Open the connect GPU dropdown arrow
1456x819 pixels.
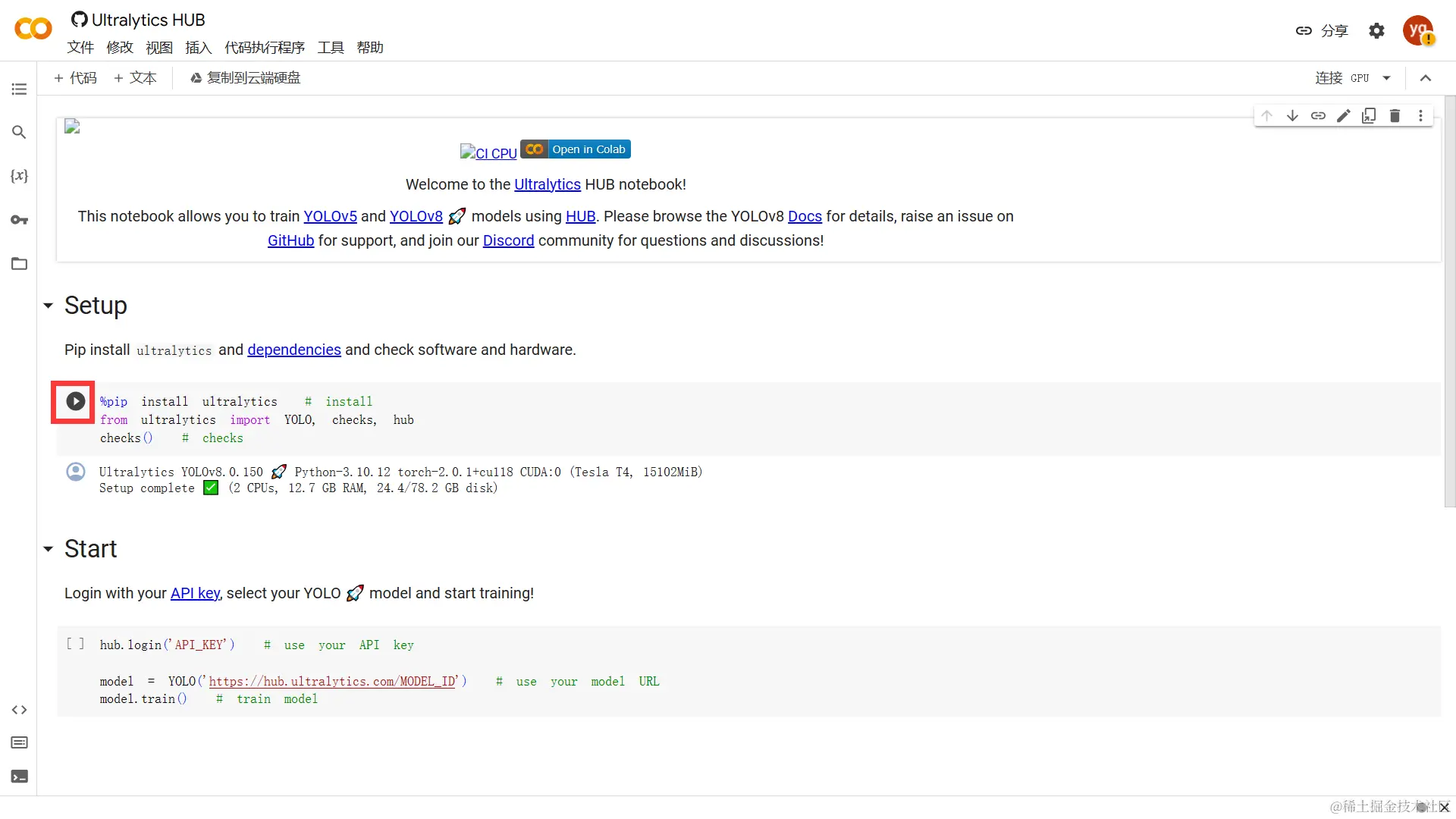click(1386, 78)
